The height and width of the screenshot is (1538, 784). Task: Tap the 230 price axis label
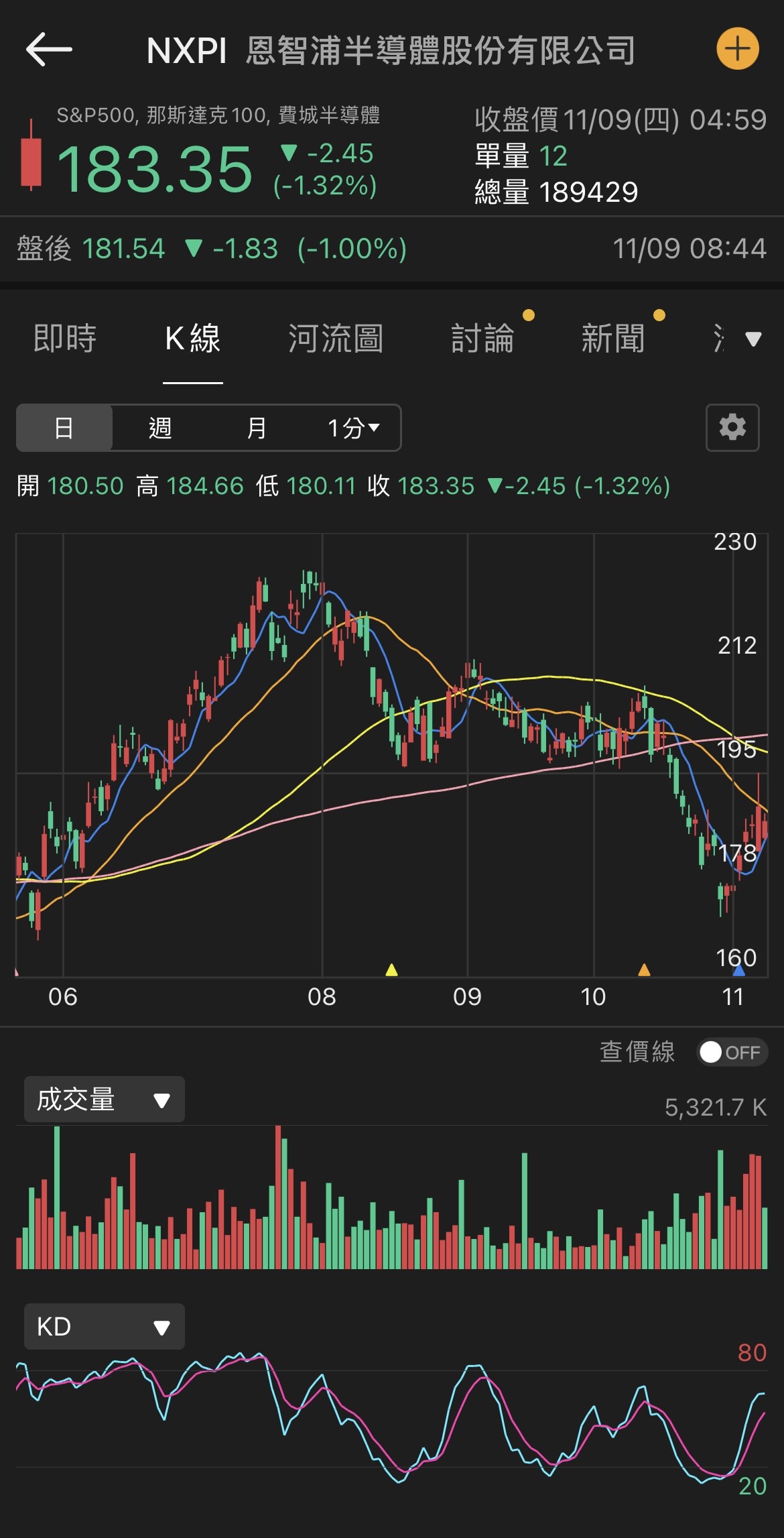[735, 542]
